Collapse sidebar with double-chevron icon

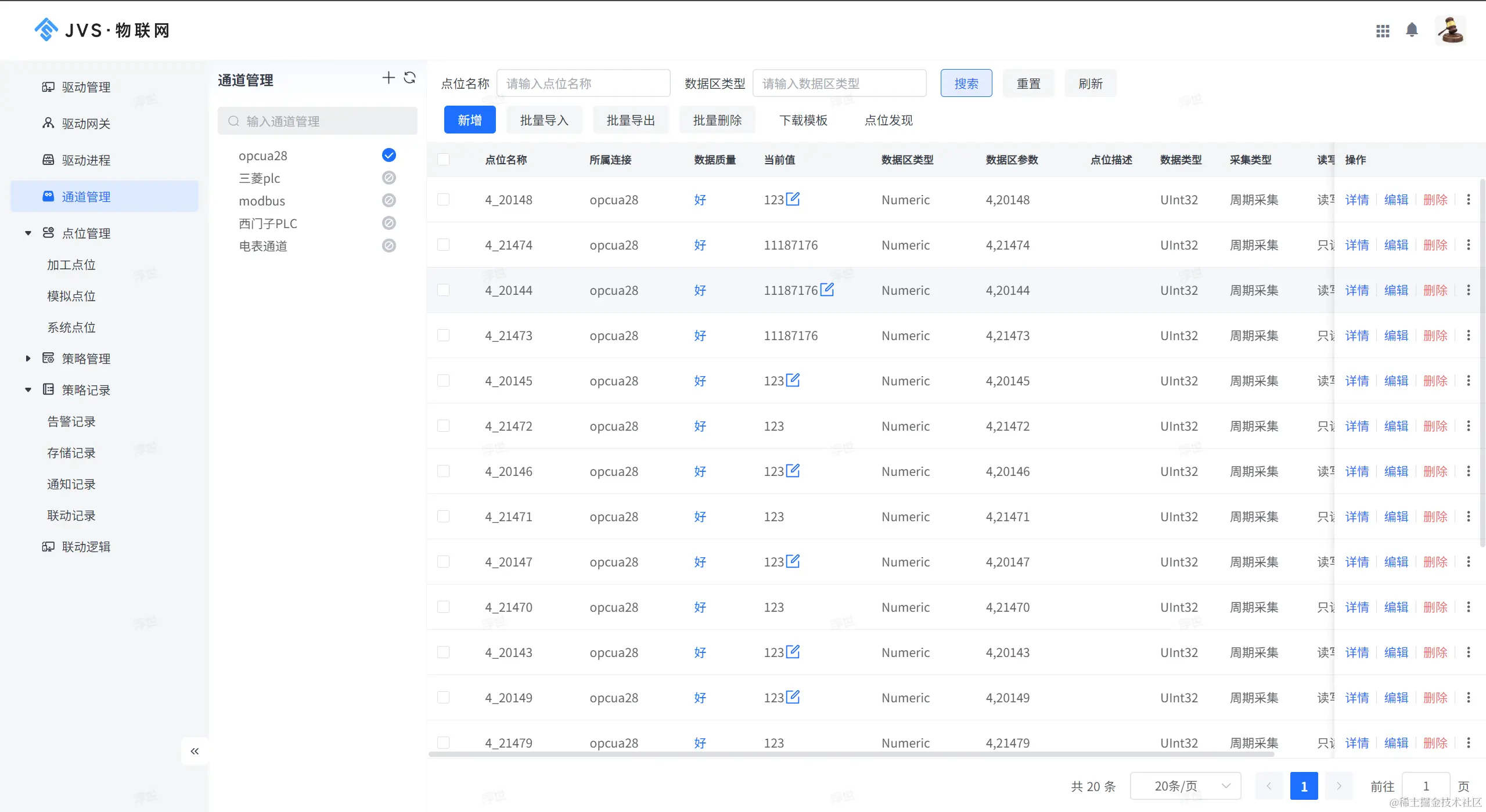[195, 751]
